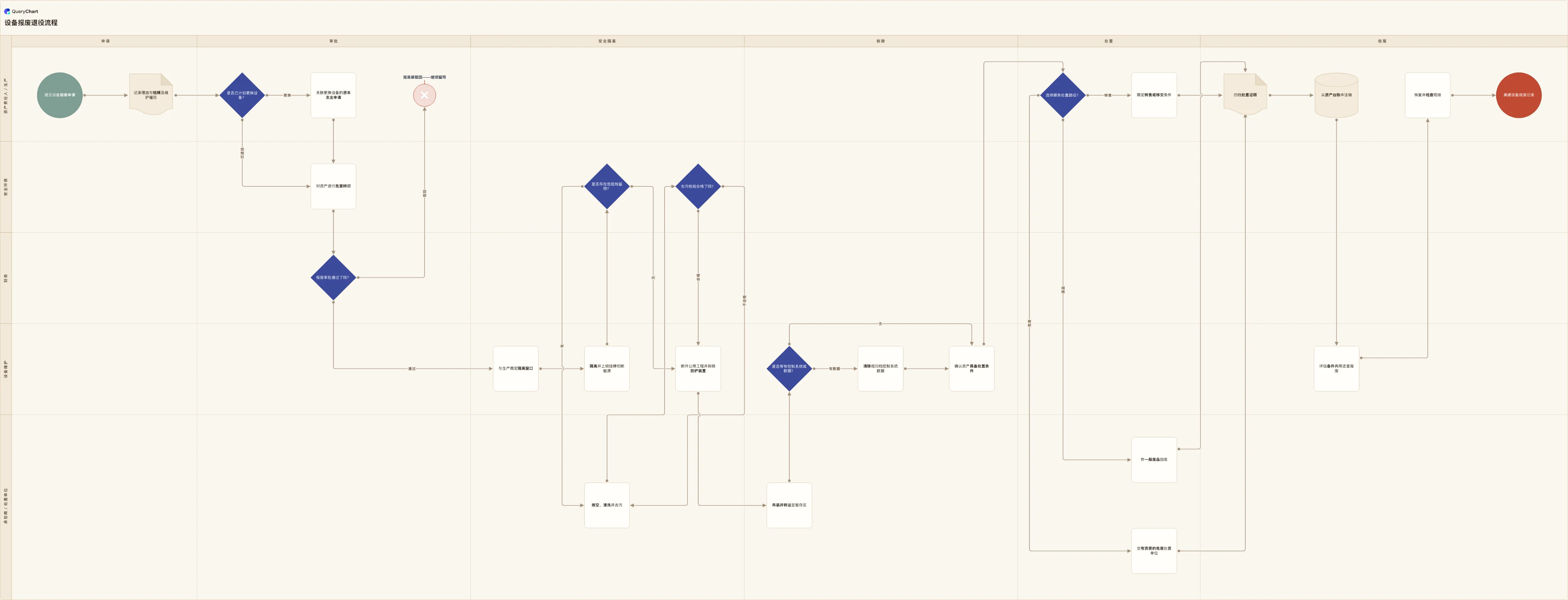Click the 审批 phase column header
1568x600 pixels.
click(333, 41)
